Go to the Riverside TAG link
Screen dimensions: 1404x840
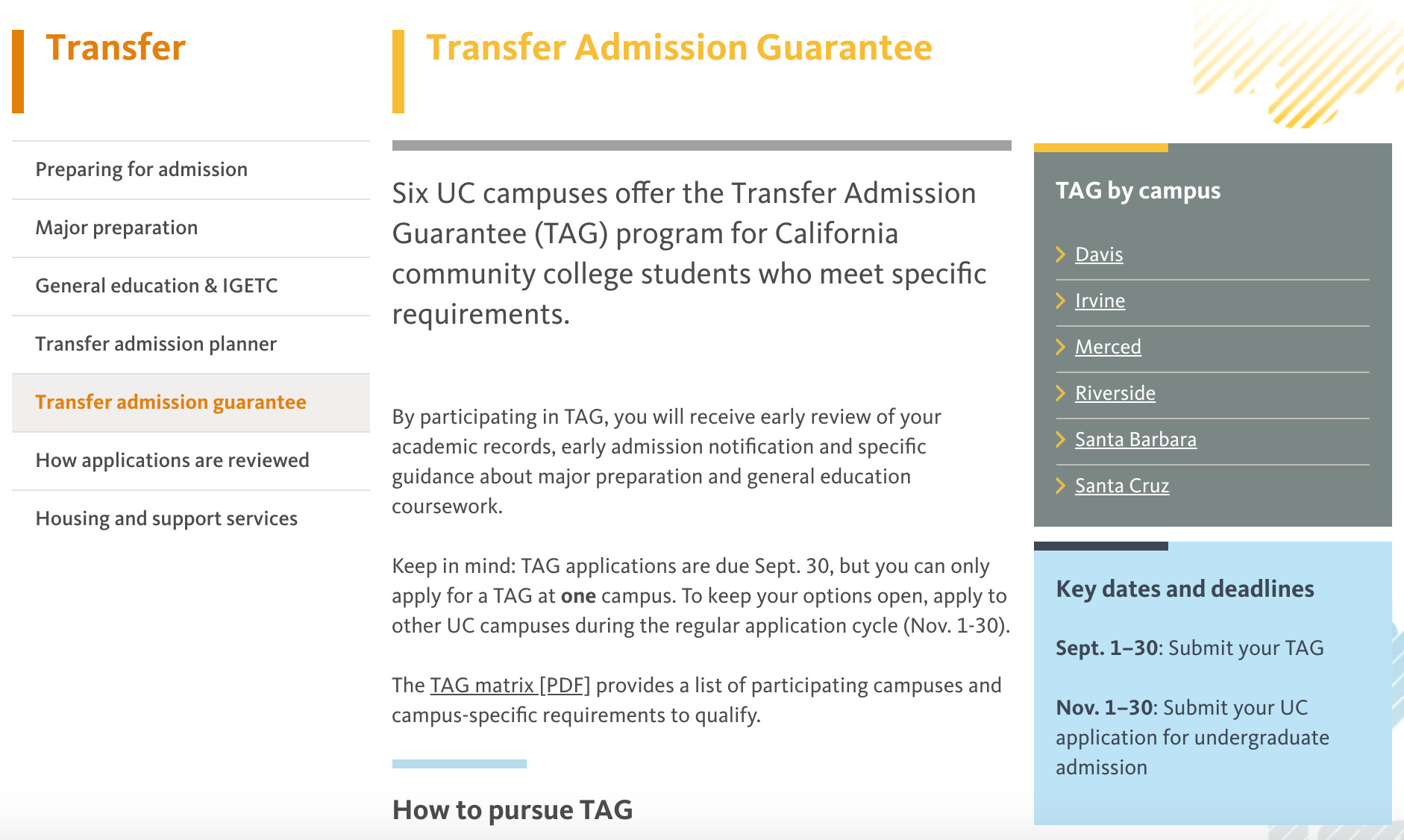(1115, 393)
